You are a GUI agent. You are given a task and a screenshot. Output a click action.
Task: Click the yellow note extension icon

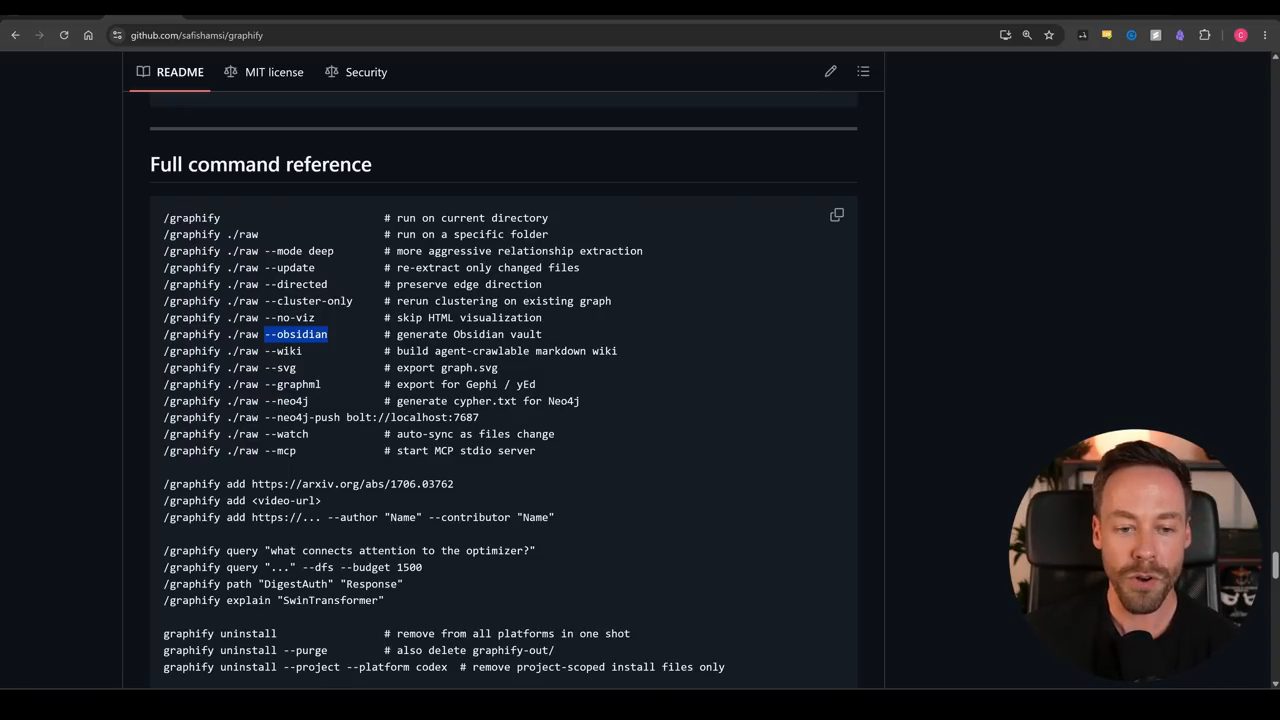(1106, 35)
